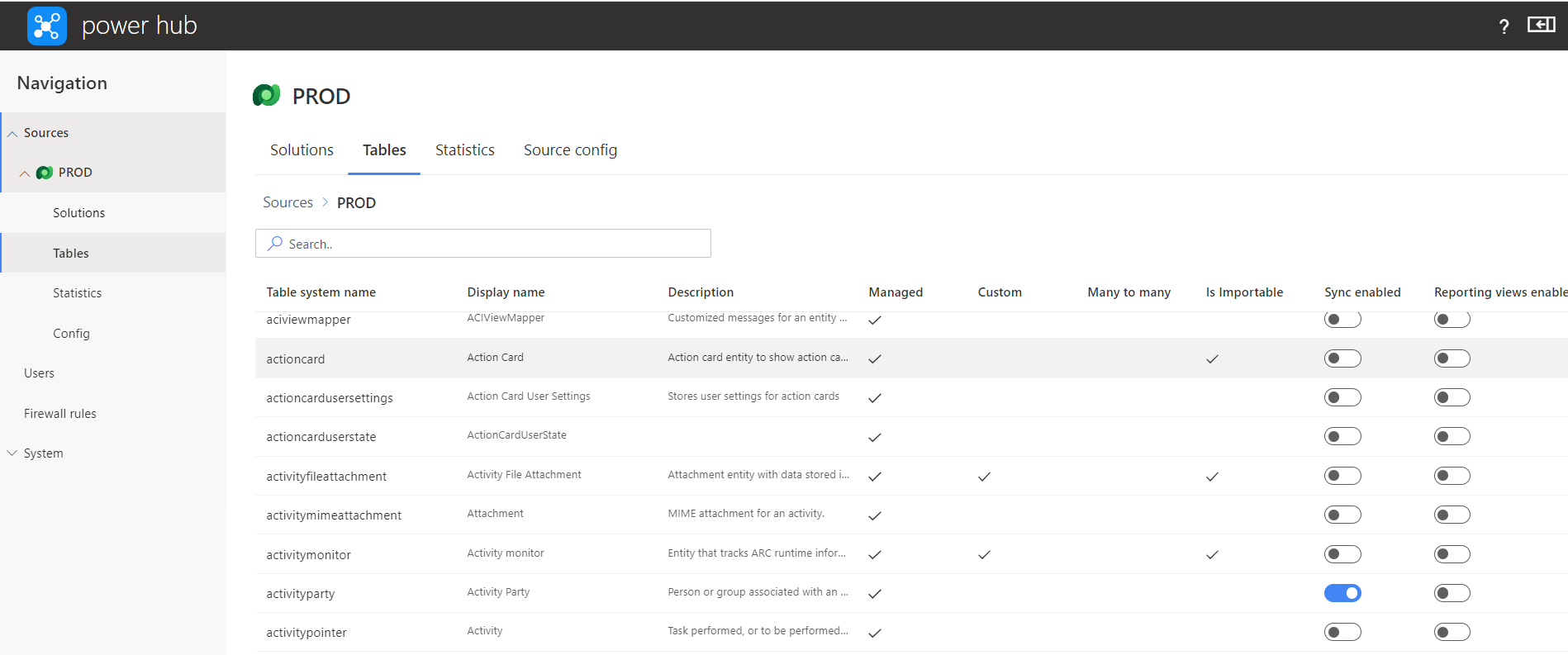The image size is (1568, 655).
Task: Expand the System navigation group
Action: click(12, 453)
